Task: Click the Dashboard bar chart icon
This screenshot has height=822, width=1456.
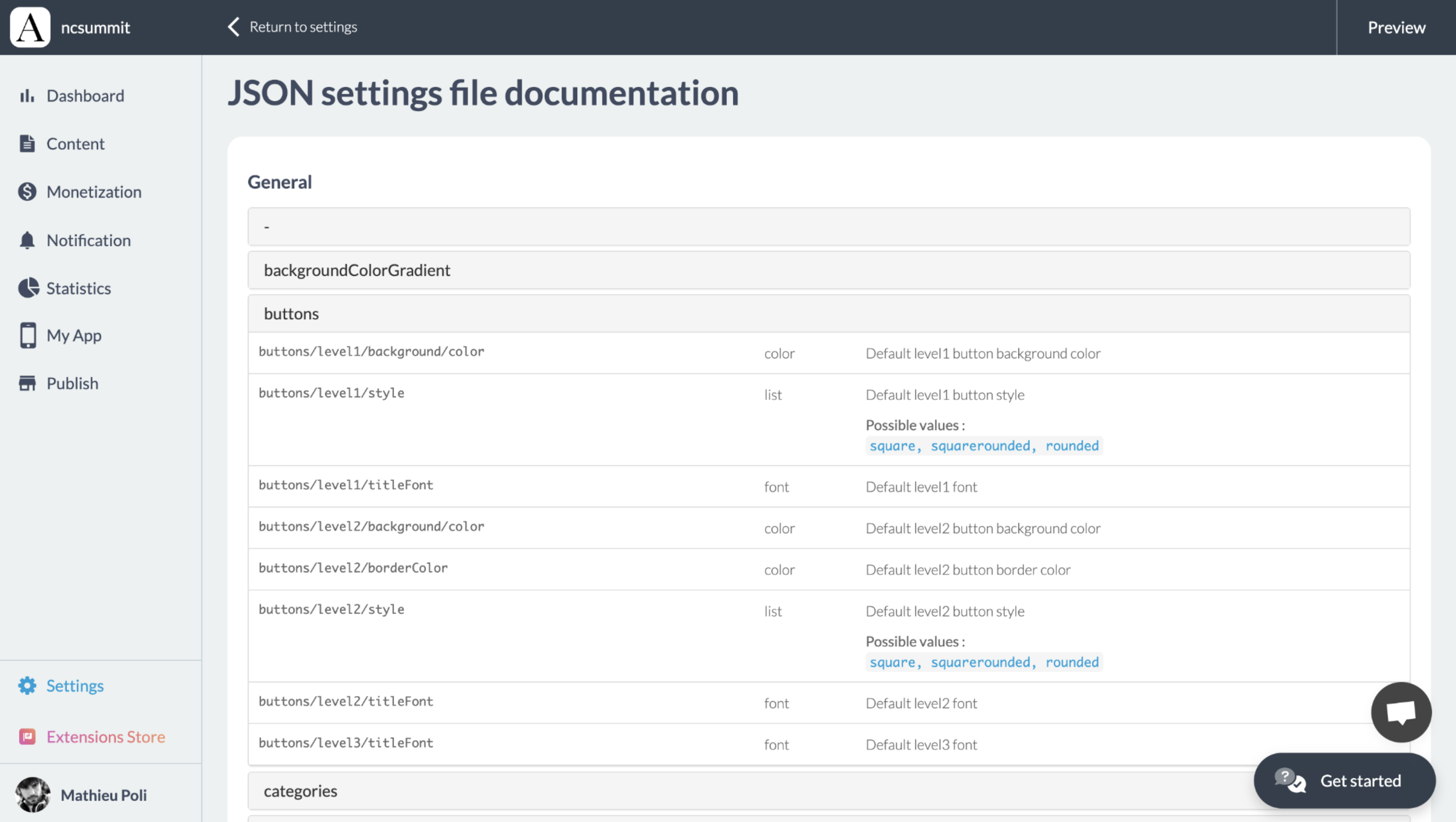Action: click(27, 95)
